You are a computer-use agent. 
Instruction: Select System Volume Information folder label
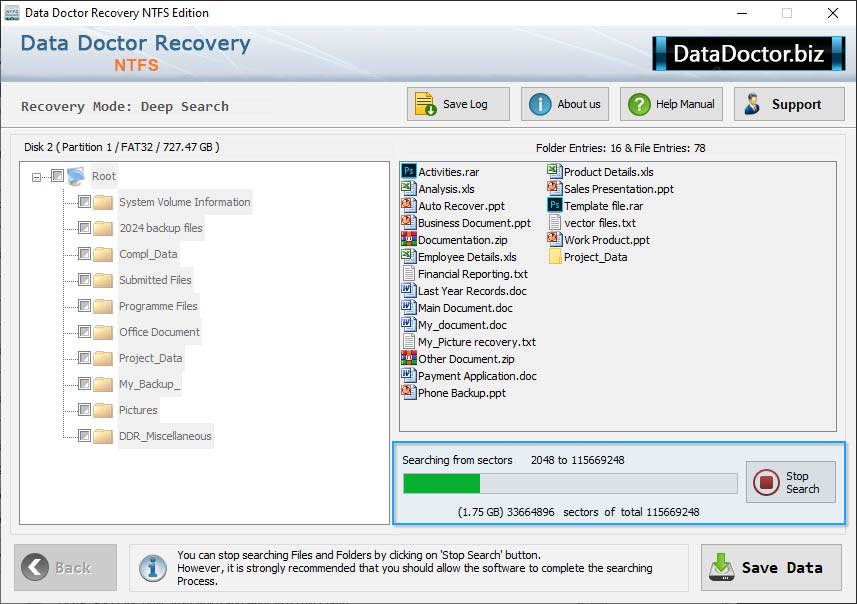(x=185, y=202)
